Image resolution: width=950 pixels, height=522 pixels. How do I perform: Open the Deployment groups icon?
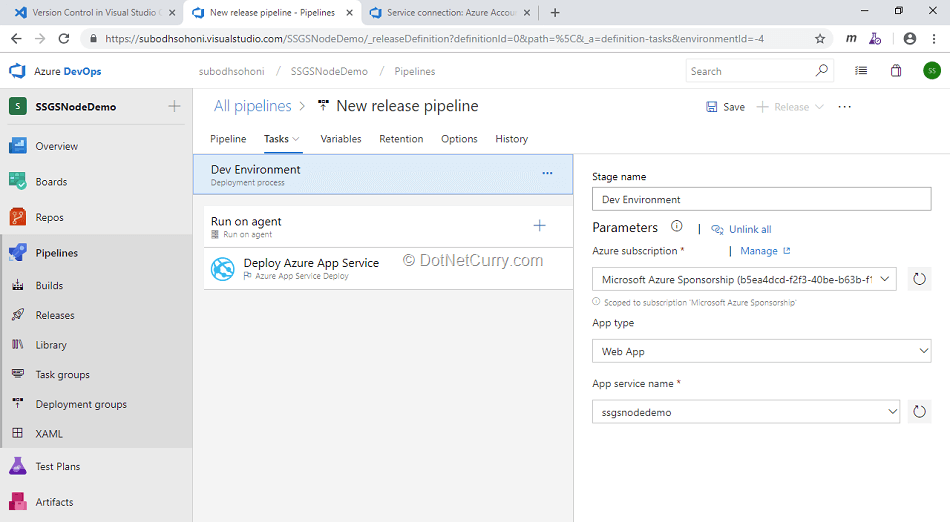[18, 404]
